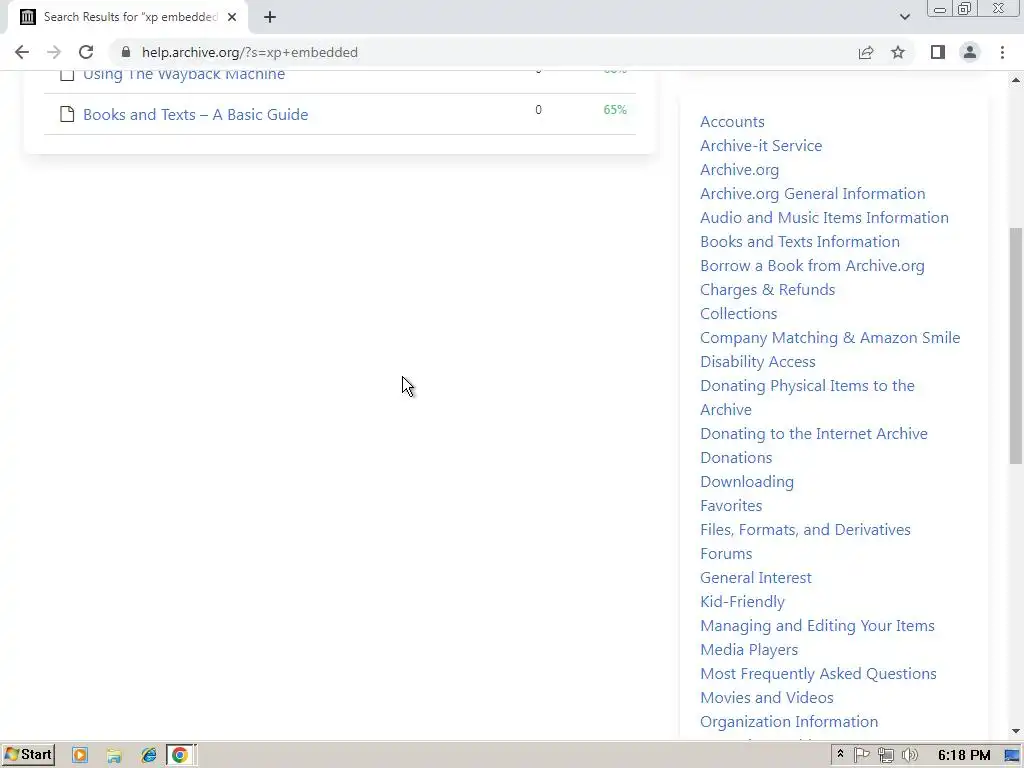Click the document icon beside Books and Texts guide
The width and height of the screenshot is (1024, 768).
tap(67, 114)
